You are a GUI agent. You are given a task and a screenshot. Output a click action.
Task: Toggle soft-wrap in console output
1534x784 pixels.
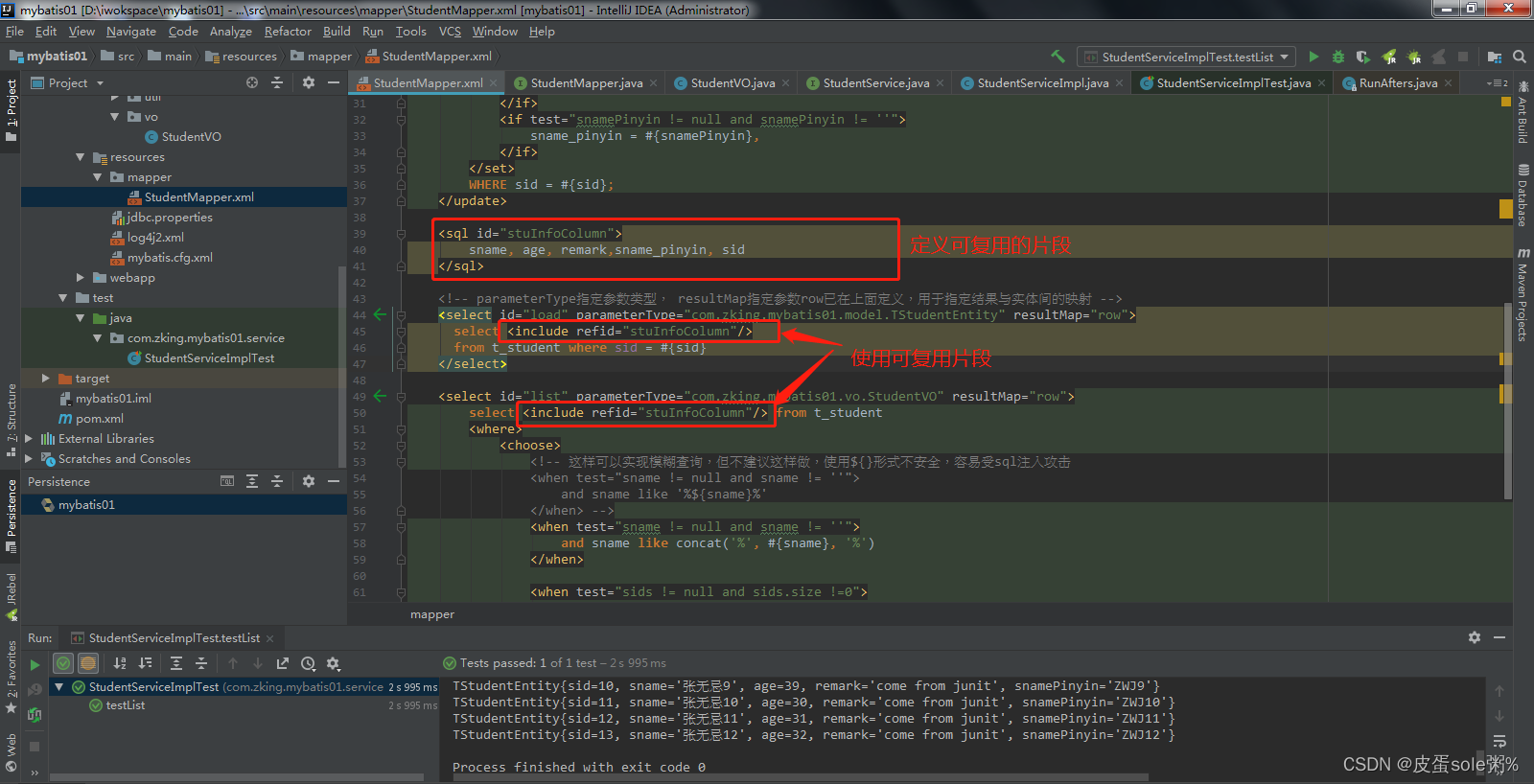tap(1499, 741)
